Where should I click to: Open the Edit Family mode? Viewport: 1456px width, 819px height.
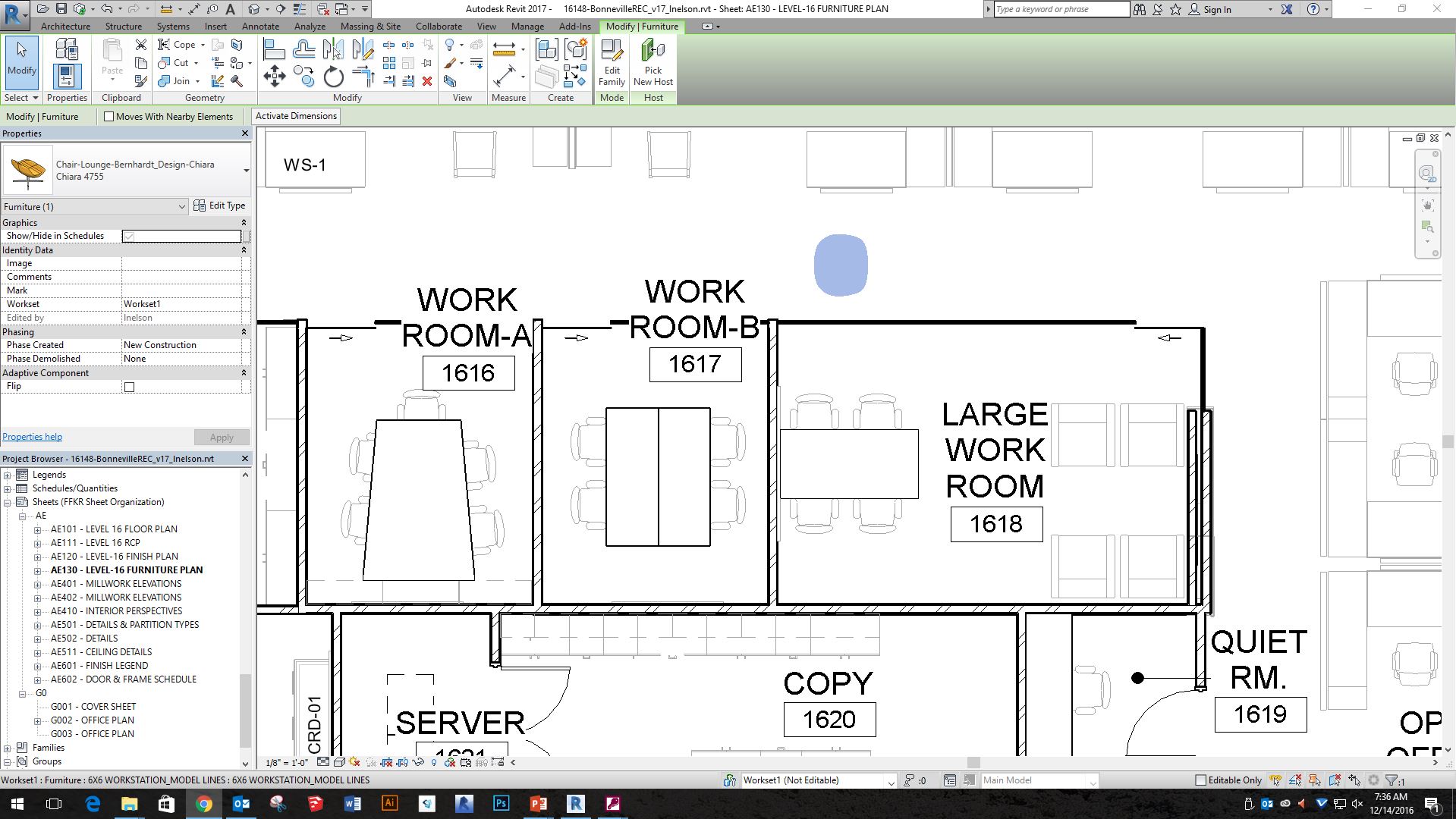pyautogui.click(x=612, y=64)
